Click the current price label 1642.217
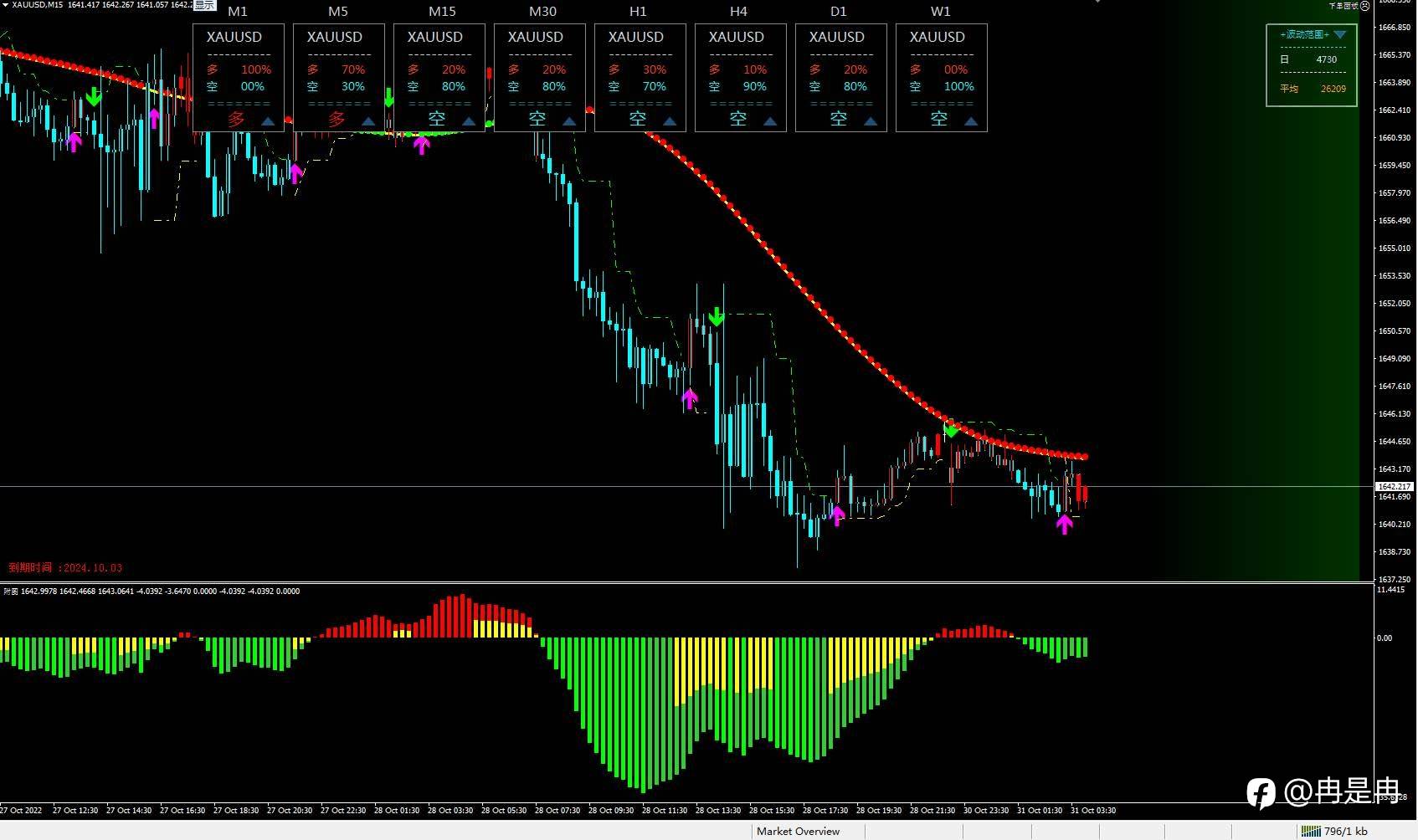This screenshot has height=840, width=1418. point(1394,486)
